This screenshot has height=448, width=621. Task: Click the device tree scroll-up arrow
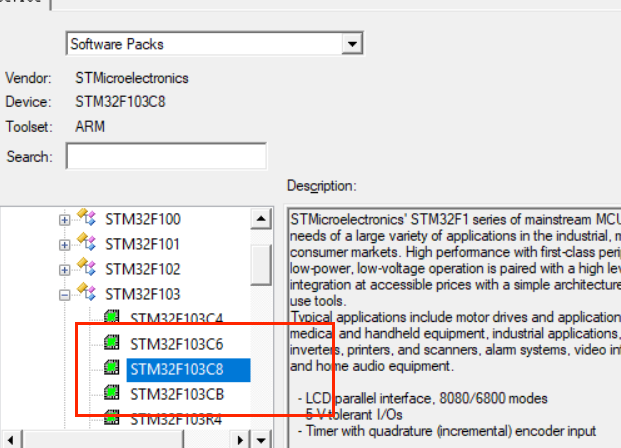261,219
